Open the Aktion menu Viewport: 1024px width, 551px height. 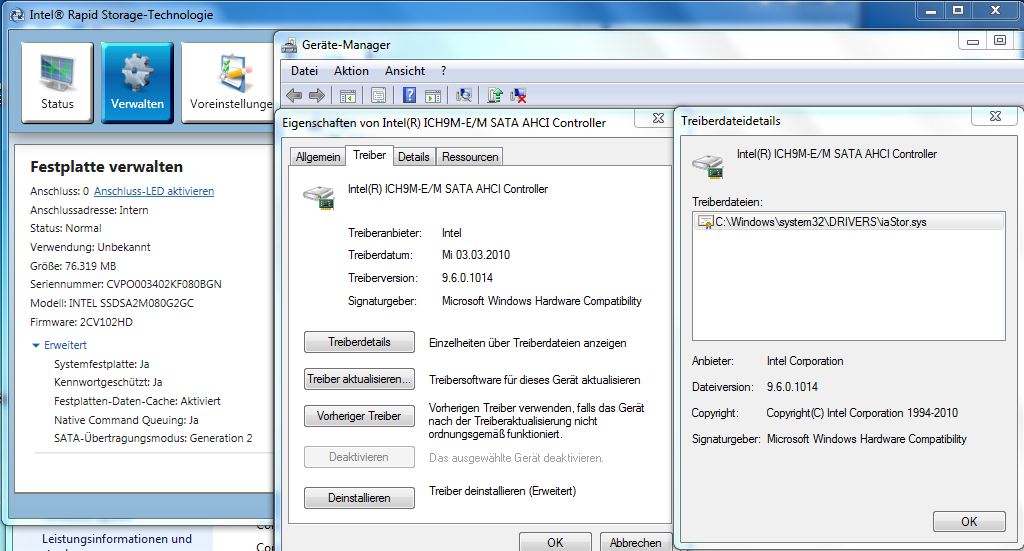coord(351,71)
